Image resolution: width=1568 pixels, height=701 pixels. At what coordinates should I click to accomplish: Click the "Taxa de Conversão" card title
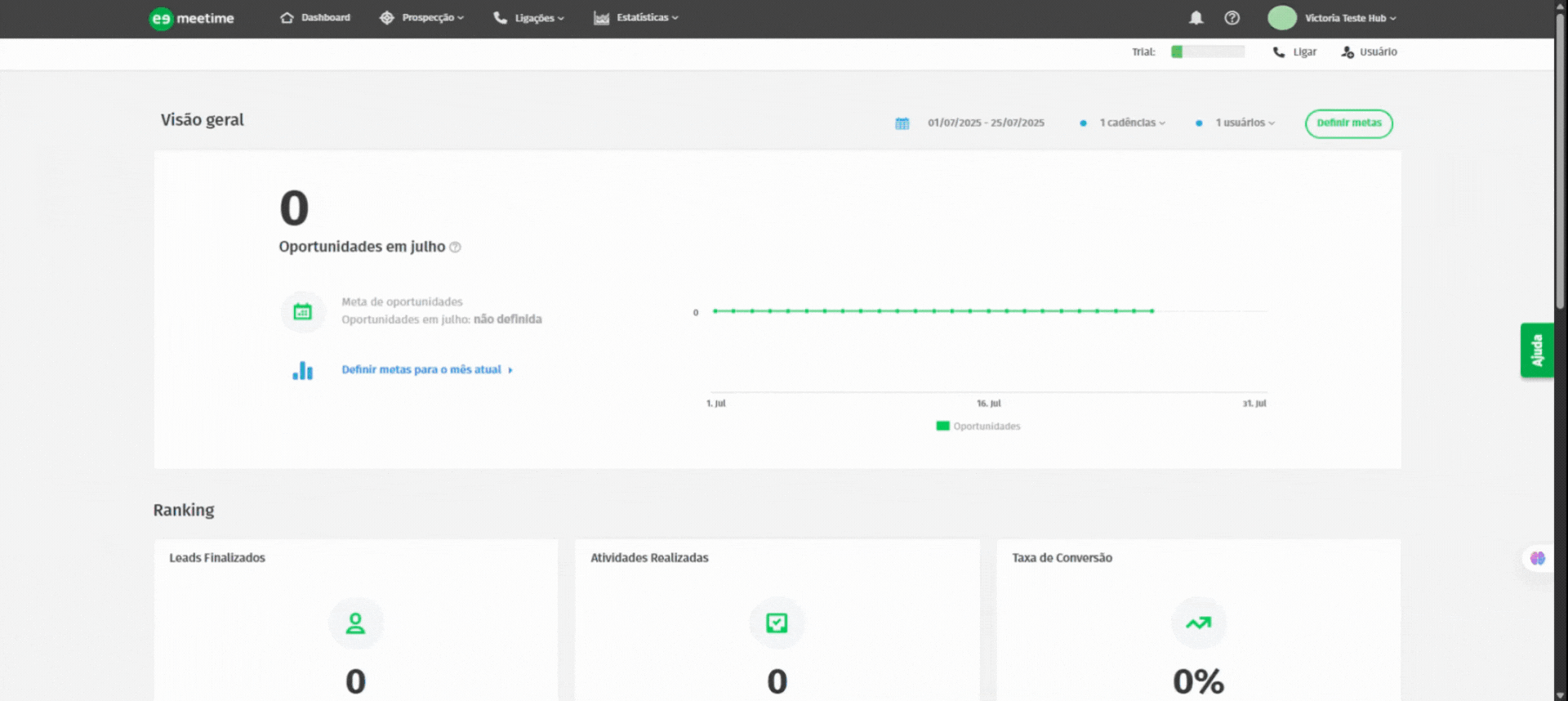[1062, 557]
